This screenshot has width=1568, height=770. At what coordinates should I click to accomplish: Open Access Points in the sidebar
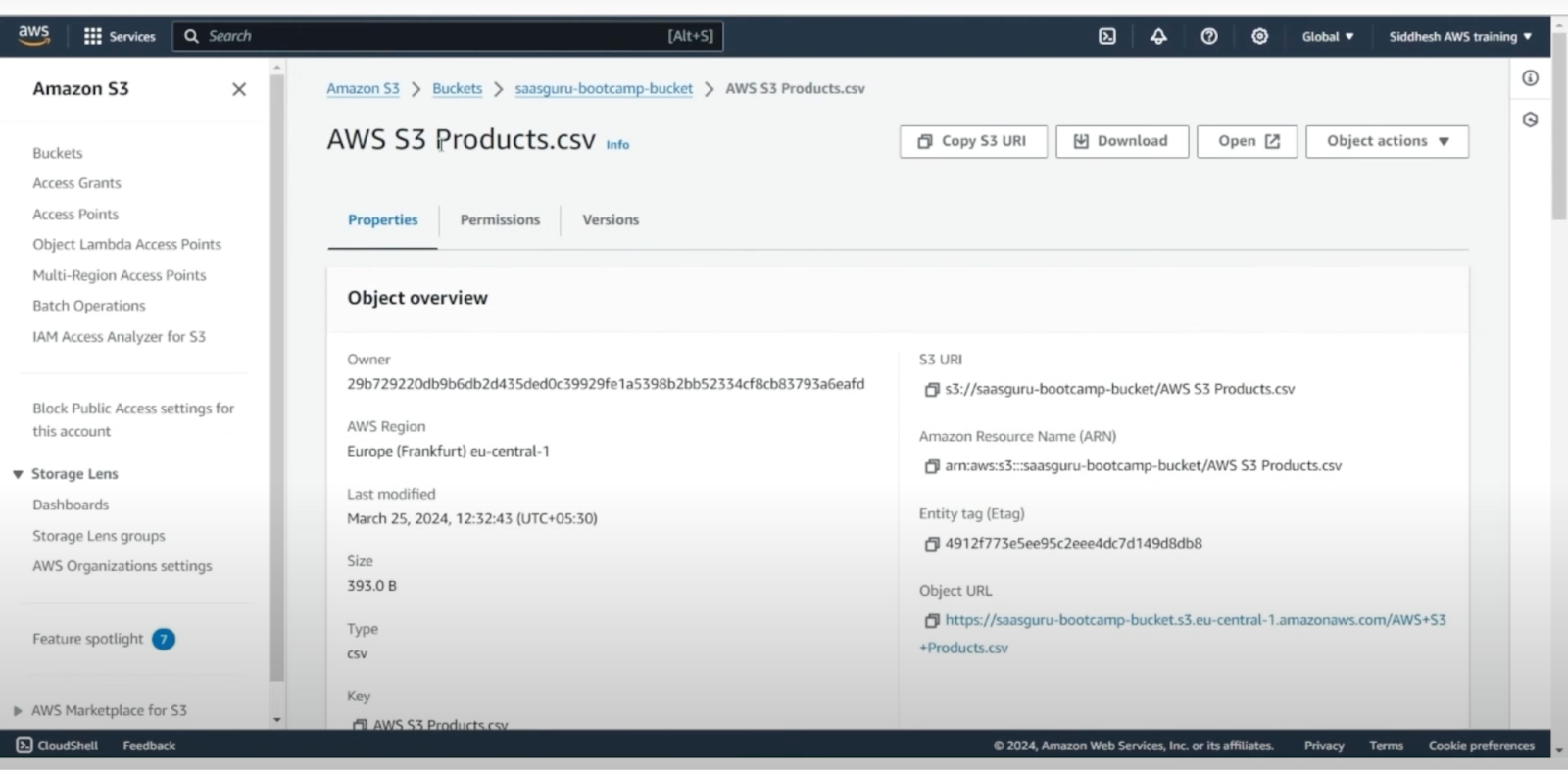point(75,215)
